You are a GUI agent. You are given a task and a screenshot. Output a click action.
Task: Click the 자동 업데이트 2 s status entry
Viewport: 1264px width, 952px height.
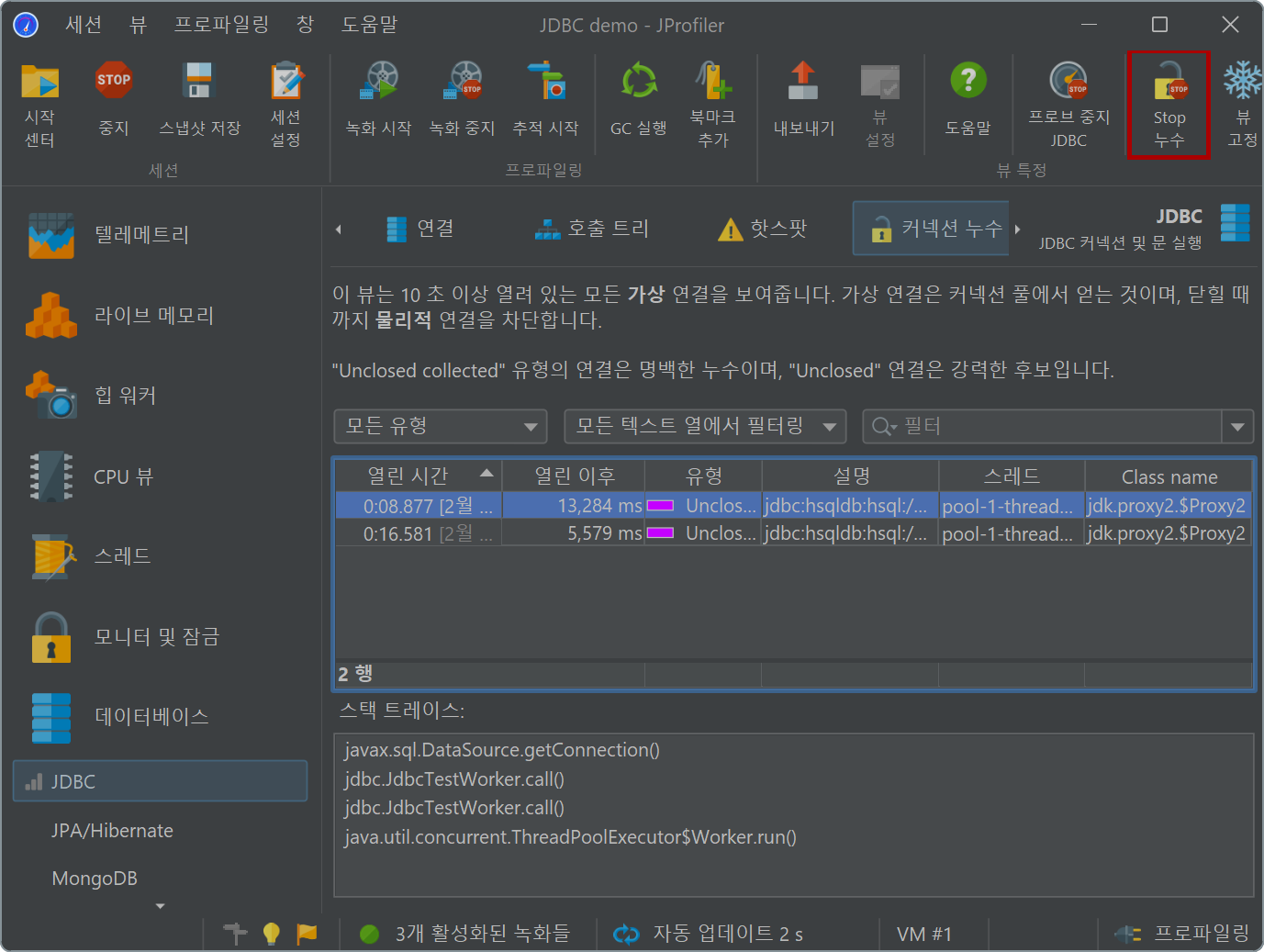[709, 934]
